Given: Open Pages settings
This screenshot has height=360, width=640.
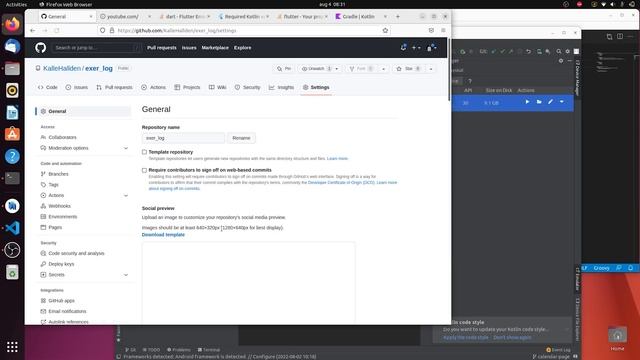Looking at the screenshot, I should coord(55,227).
